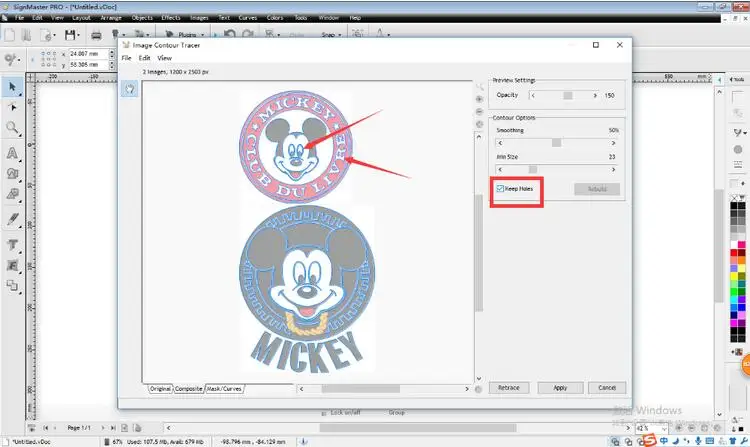Click the zoom-fit icon beside the tracer preview

pos(479,124)
